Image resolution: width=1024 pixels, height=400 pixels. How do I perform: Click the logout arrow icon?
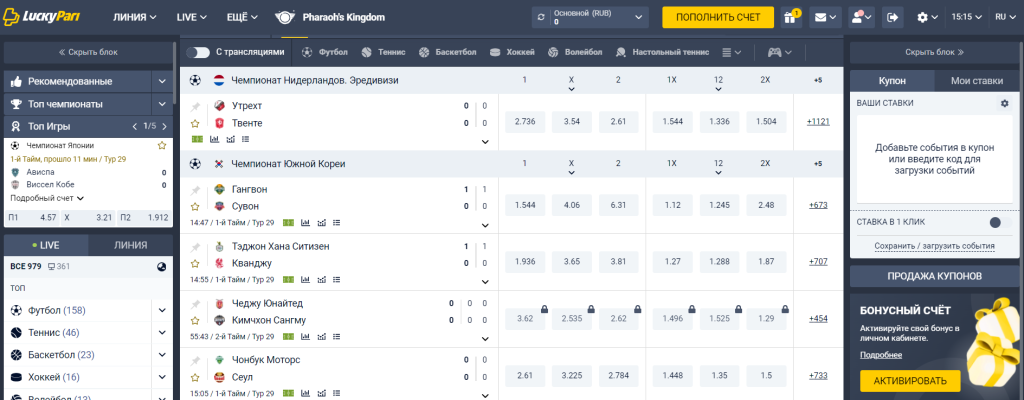[893, 17]
